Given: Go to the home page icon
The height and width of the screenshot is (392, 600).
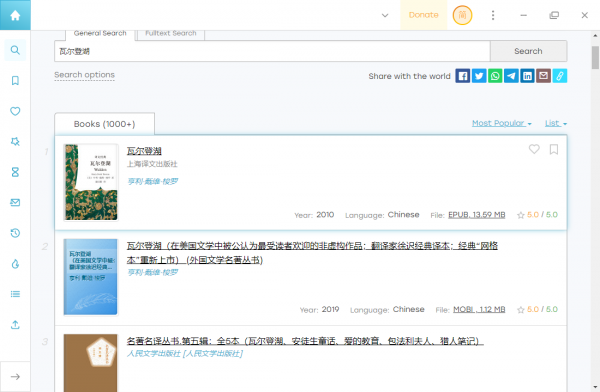Looking at the screenshot, I should click(15, 15).
